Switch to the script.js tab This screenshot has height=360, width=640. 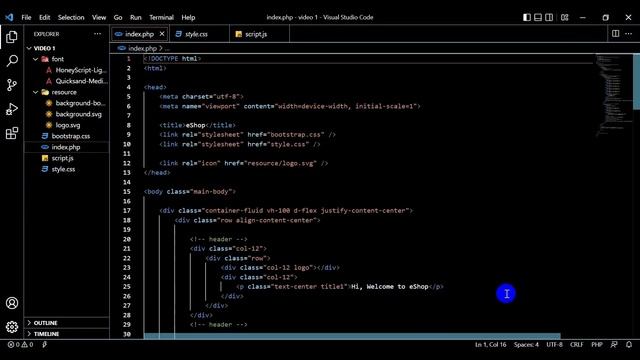259,34
